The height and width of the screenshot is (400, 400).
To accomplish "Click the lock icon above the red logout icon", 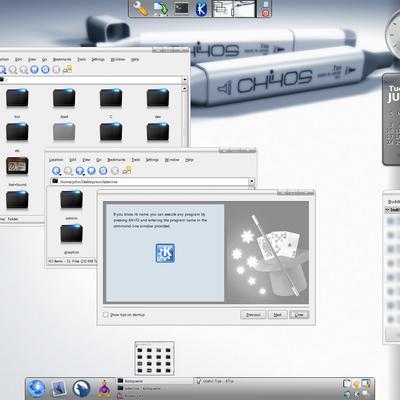I will coord(266,4).
